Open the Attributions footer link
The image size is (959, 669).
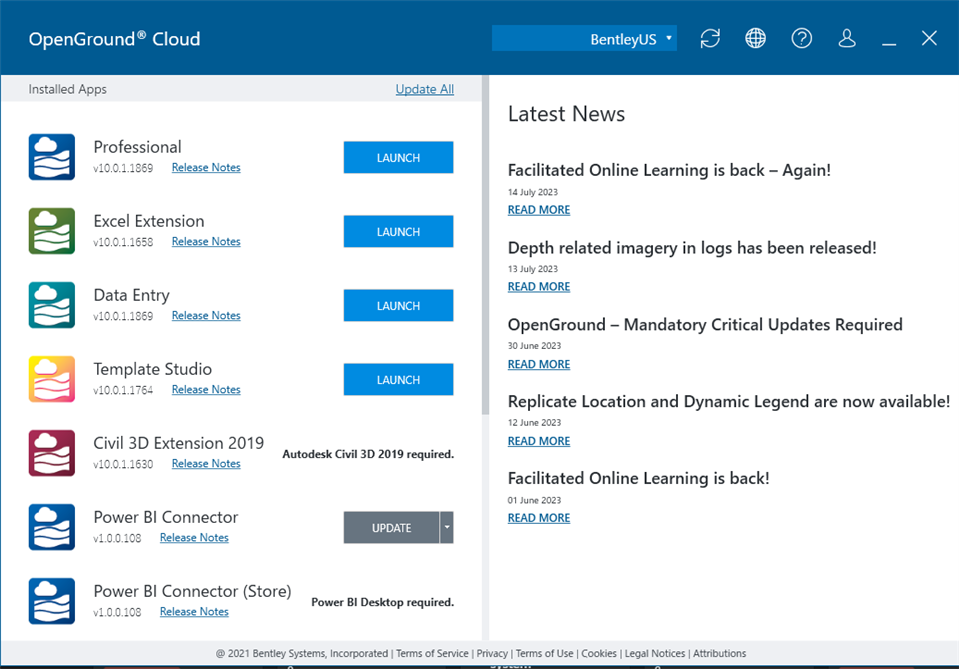click(x=719, y=653)
